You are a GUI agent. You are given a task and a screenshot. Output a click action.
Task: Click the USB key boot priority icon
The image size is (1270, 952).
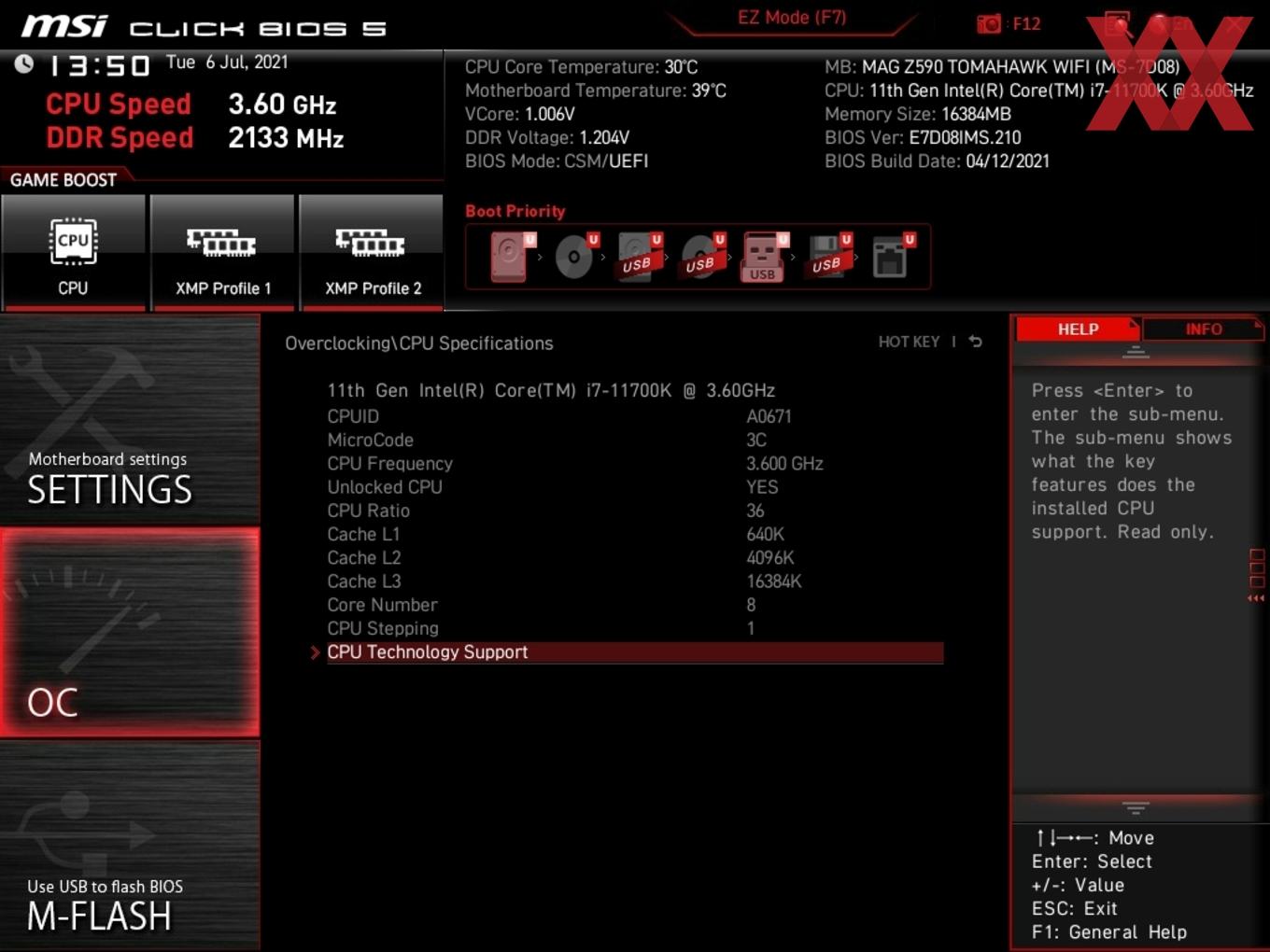[x=764, y=257]
